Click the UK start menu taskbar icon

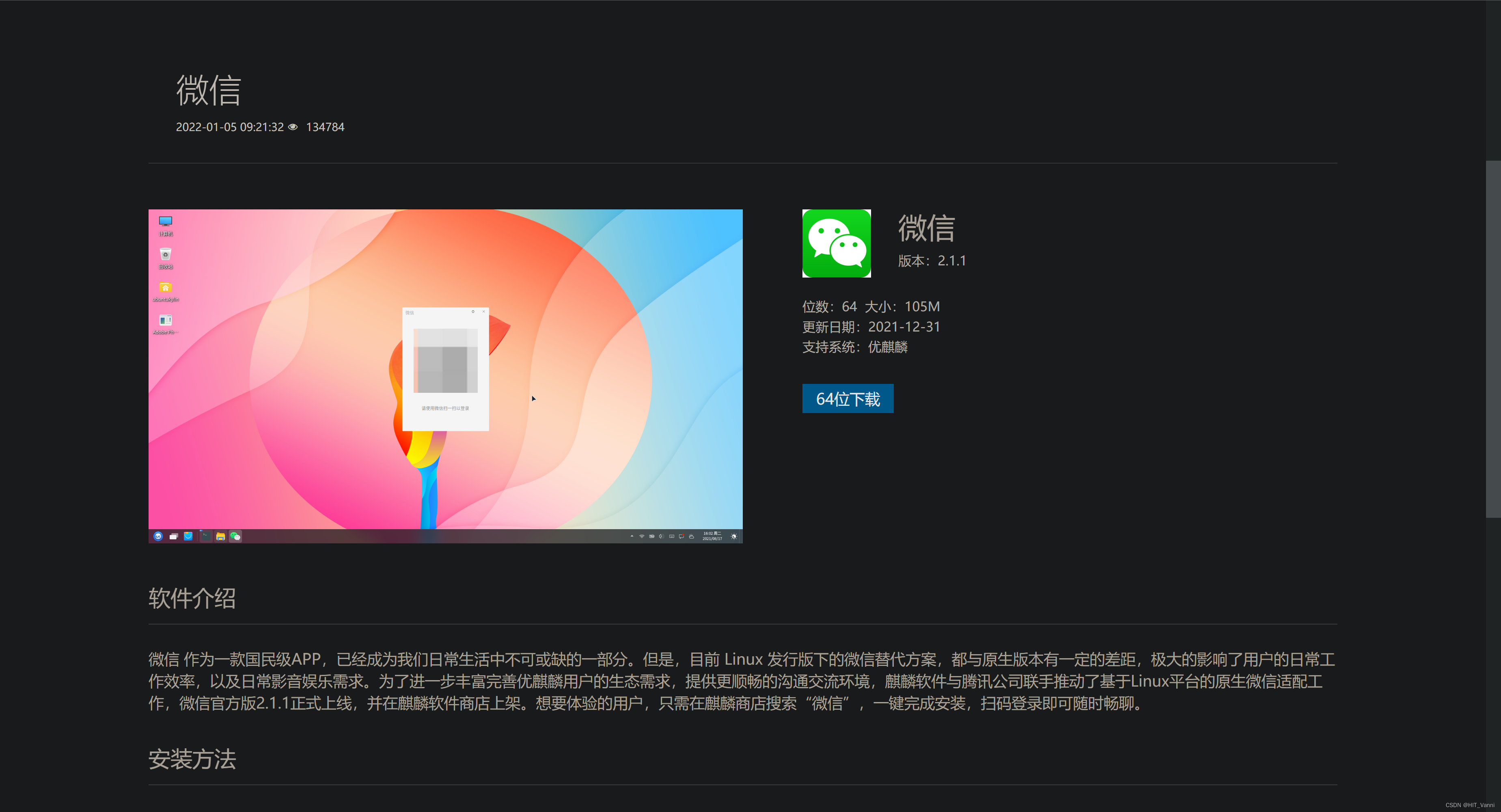point(158,536)
